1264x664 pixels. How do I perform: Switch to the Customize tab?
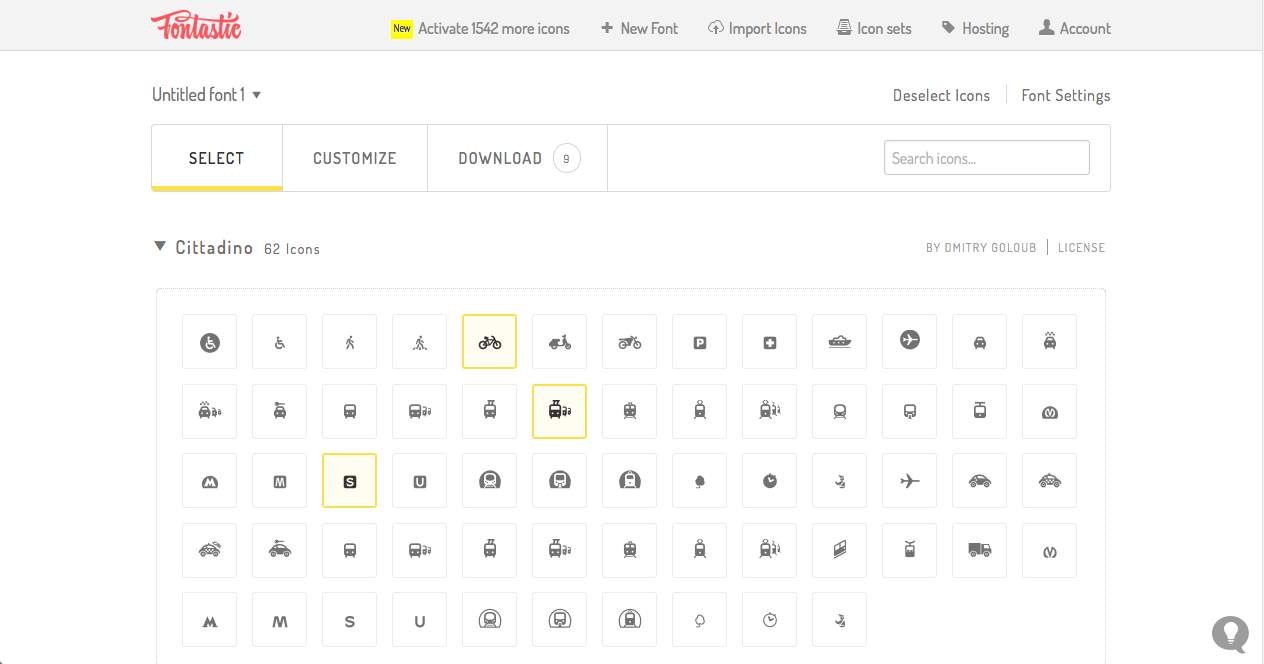pos(355,157)
